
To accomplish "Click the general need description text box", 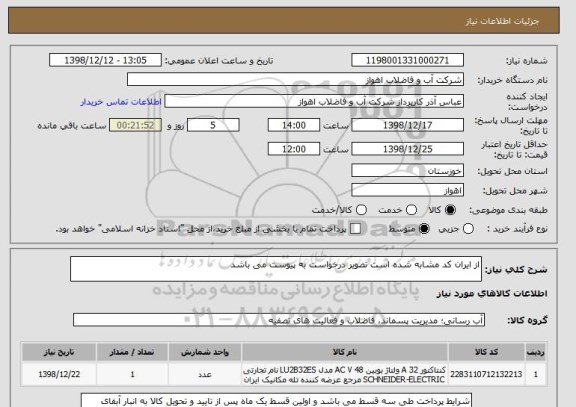I will (x=276, y=269).
